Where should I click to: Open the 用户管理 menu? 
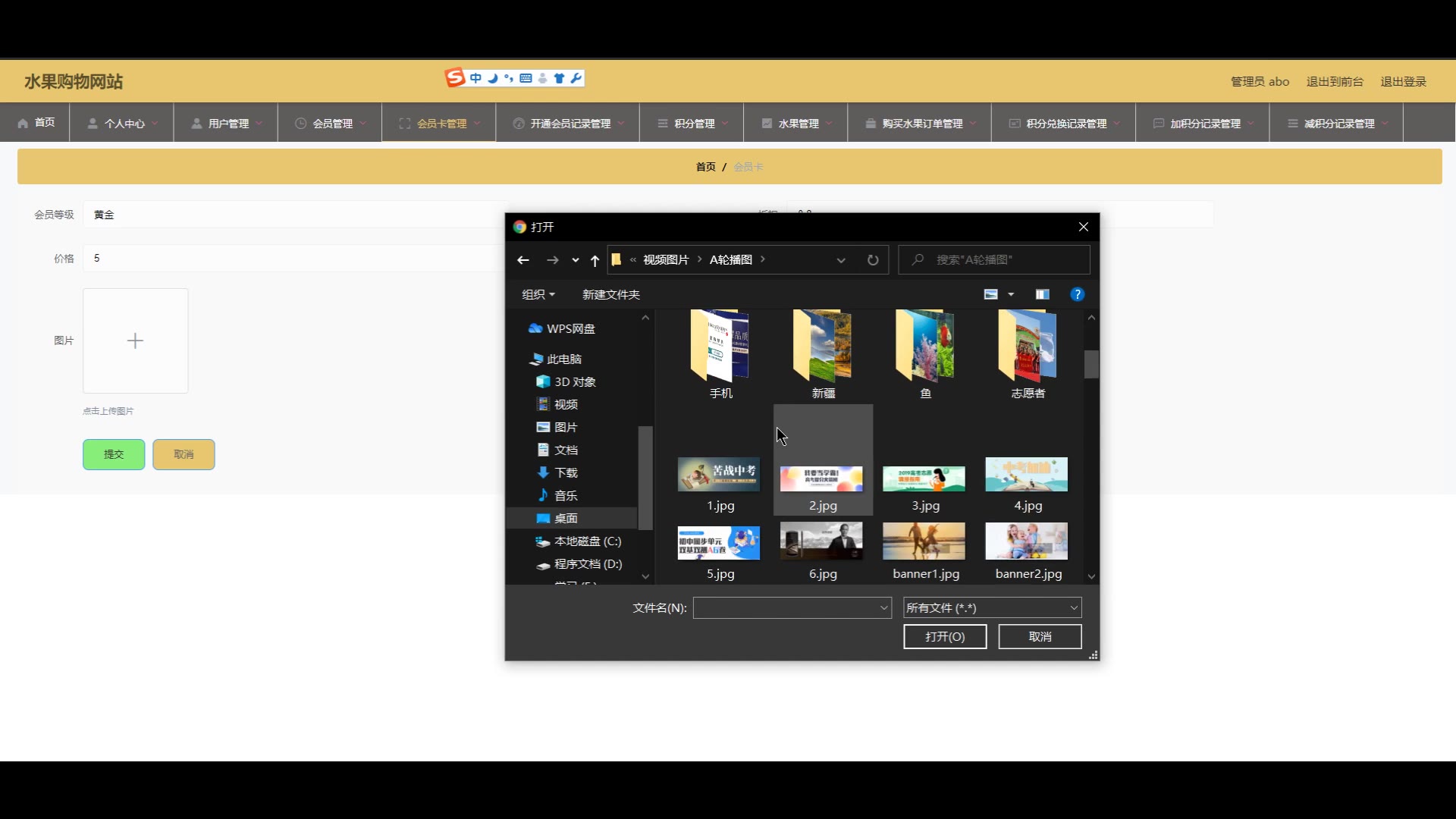tap(226, 123)
